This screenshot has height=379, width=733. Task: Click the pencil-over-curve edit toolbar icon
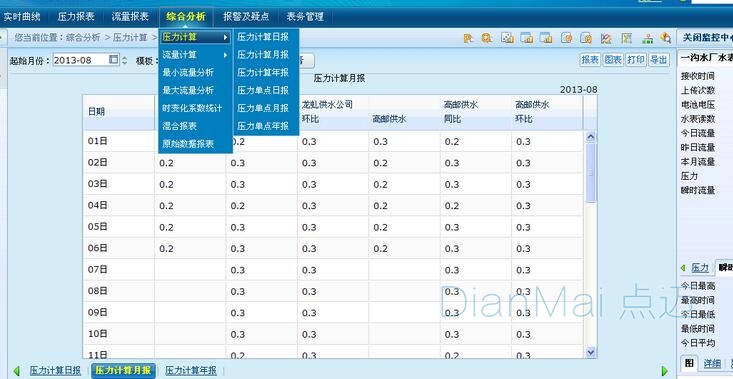point(606,38)
